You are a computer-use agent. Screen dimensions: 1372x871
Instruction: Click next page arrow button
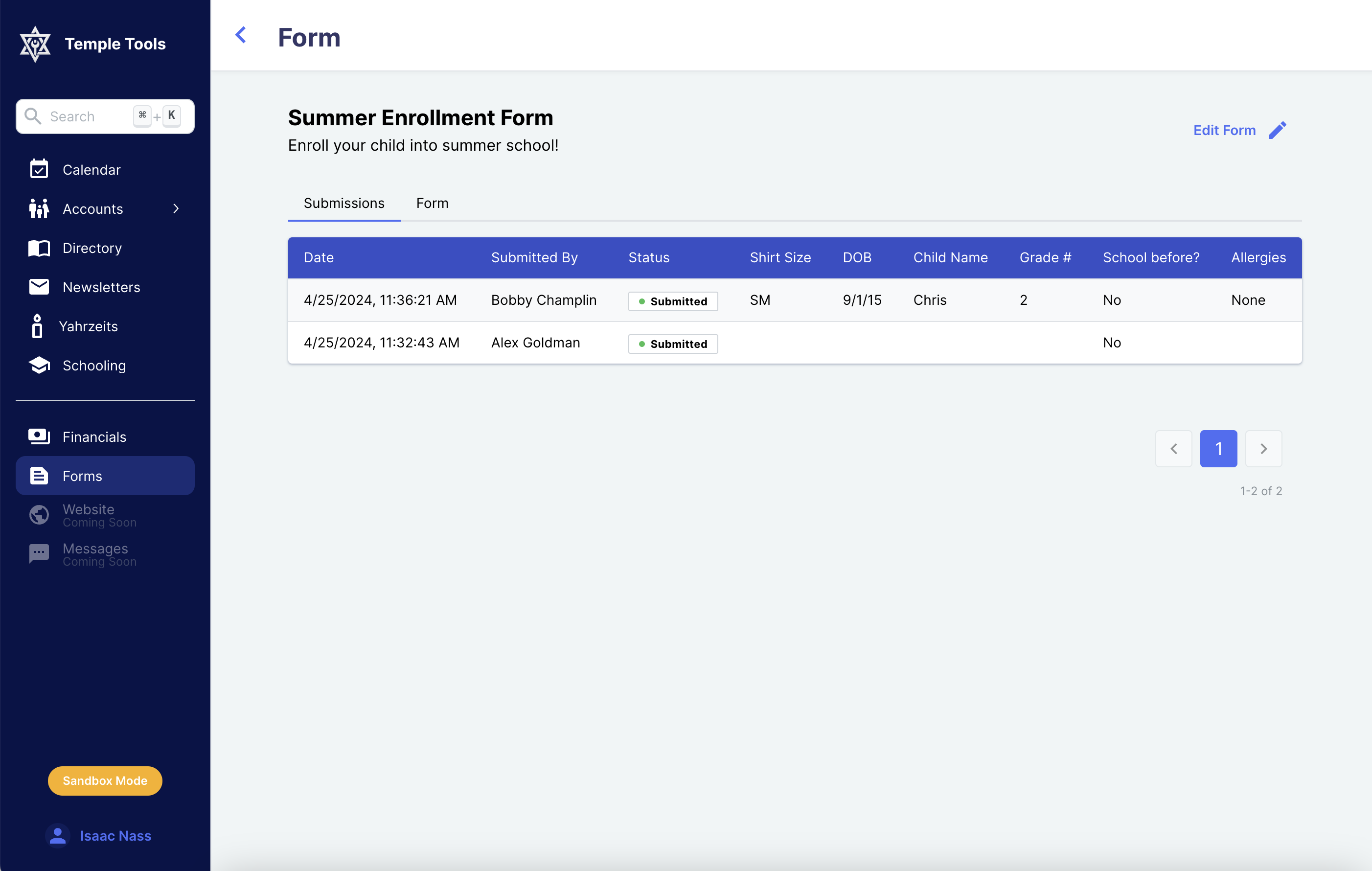(x=1264, y=448)
